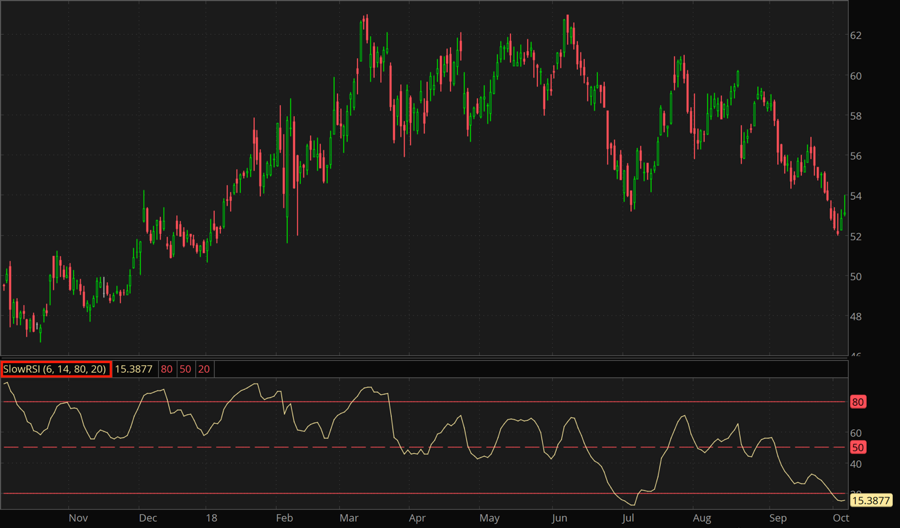The width and height of the screenshot is (900, 528).
Task: Click the Jun label on the time axis
Action: pyautogui.click(x=560, y=519)
